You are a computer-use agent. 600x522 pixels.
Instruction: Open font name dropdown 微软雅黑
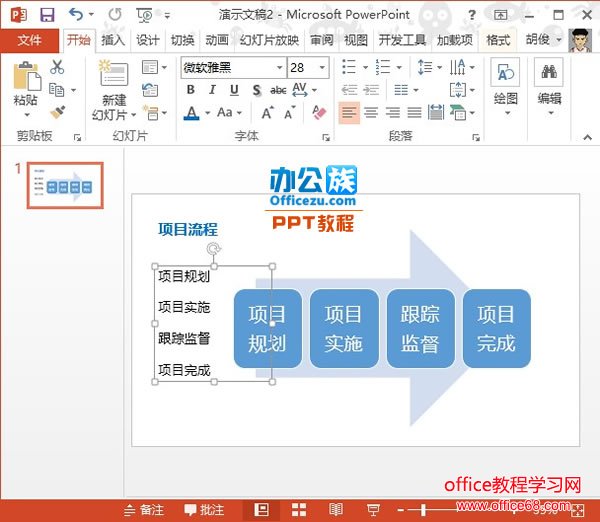(x=280, y=68)
